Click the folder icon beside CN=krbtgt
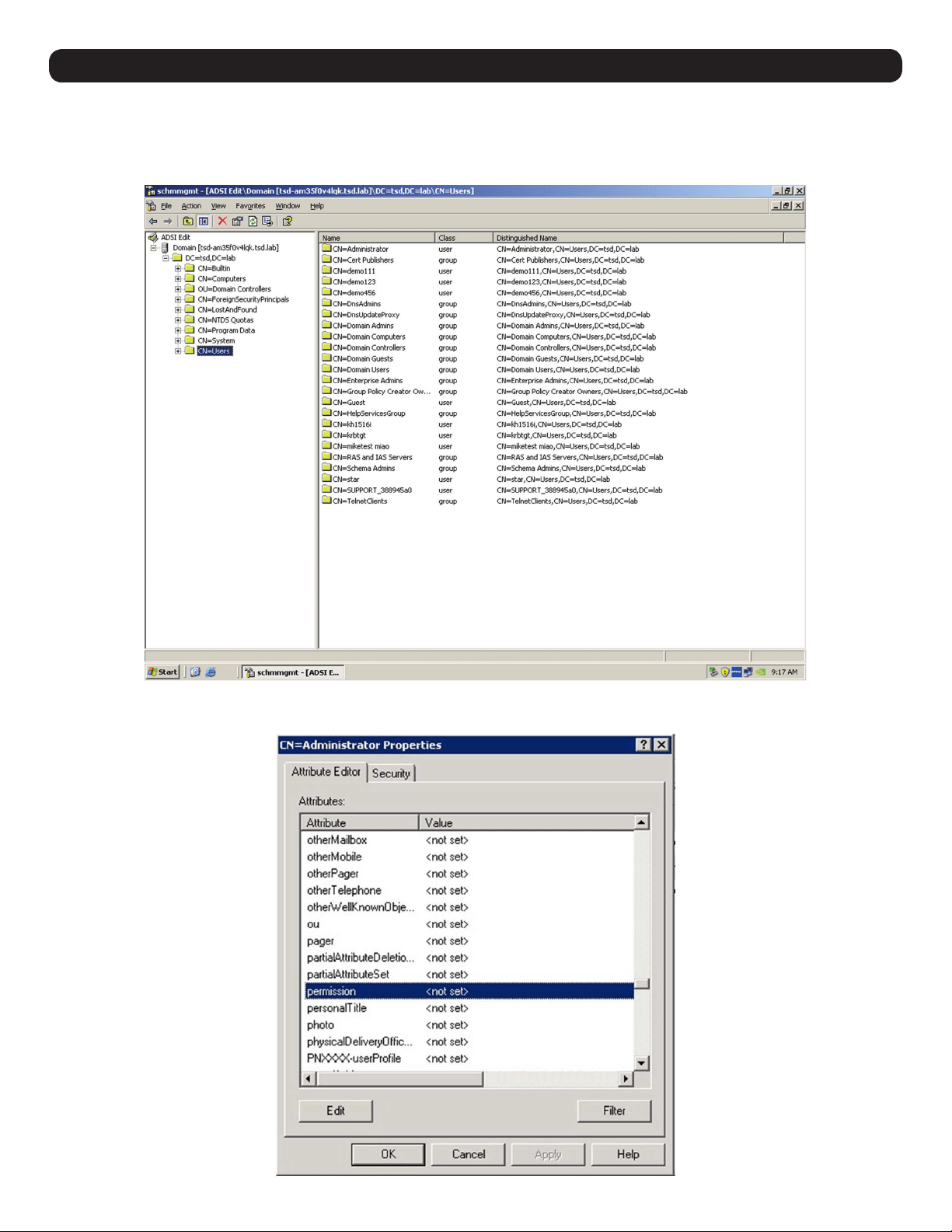Image resolution: width=952 pixels, height=1232 pixels. point(326,435)
